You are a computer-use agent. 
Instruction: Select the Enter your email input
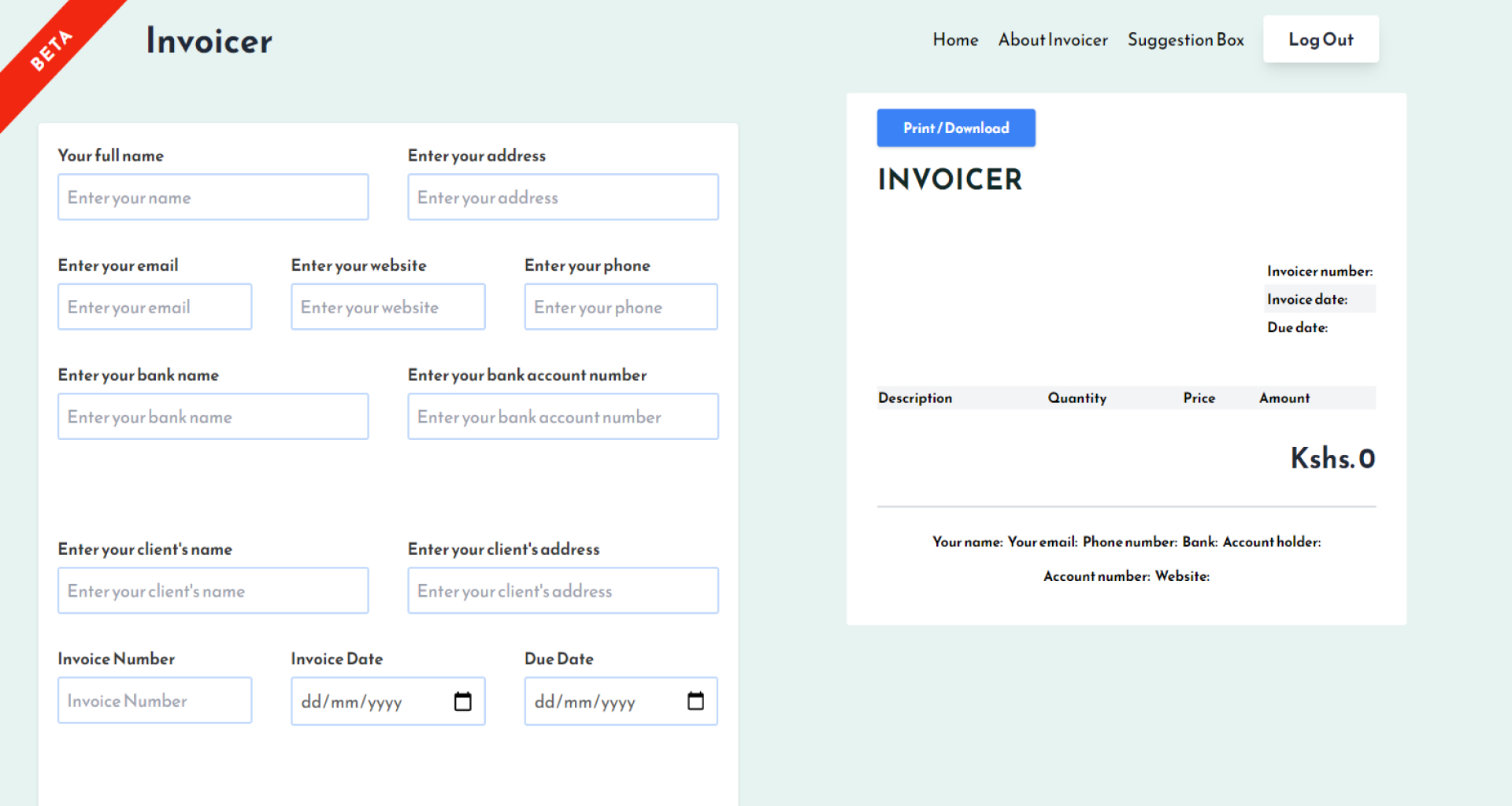pos(154,306)
